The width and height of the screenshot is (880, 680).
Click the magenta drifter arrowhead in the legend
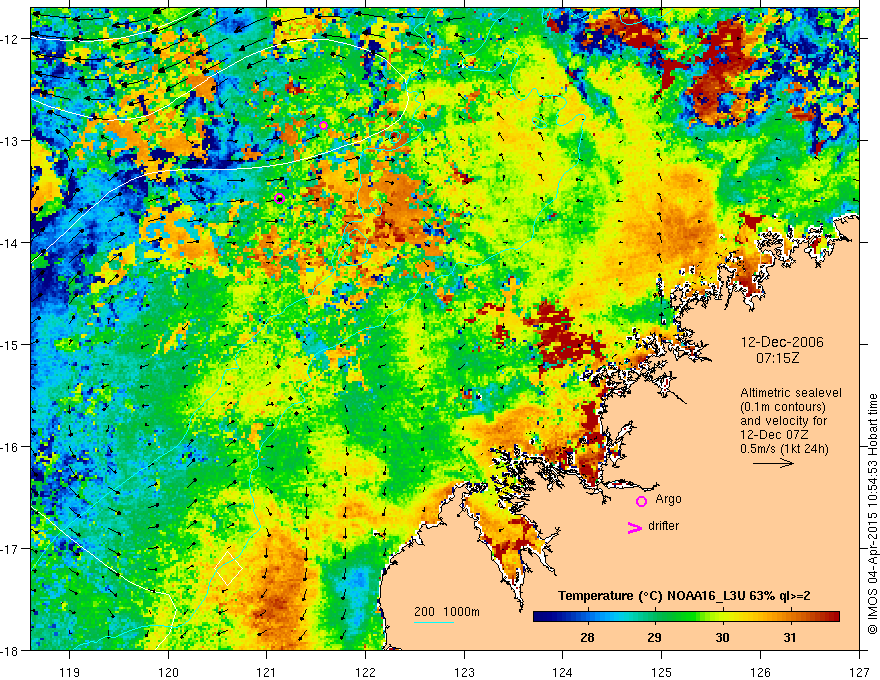coord(634,528)
